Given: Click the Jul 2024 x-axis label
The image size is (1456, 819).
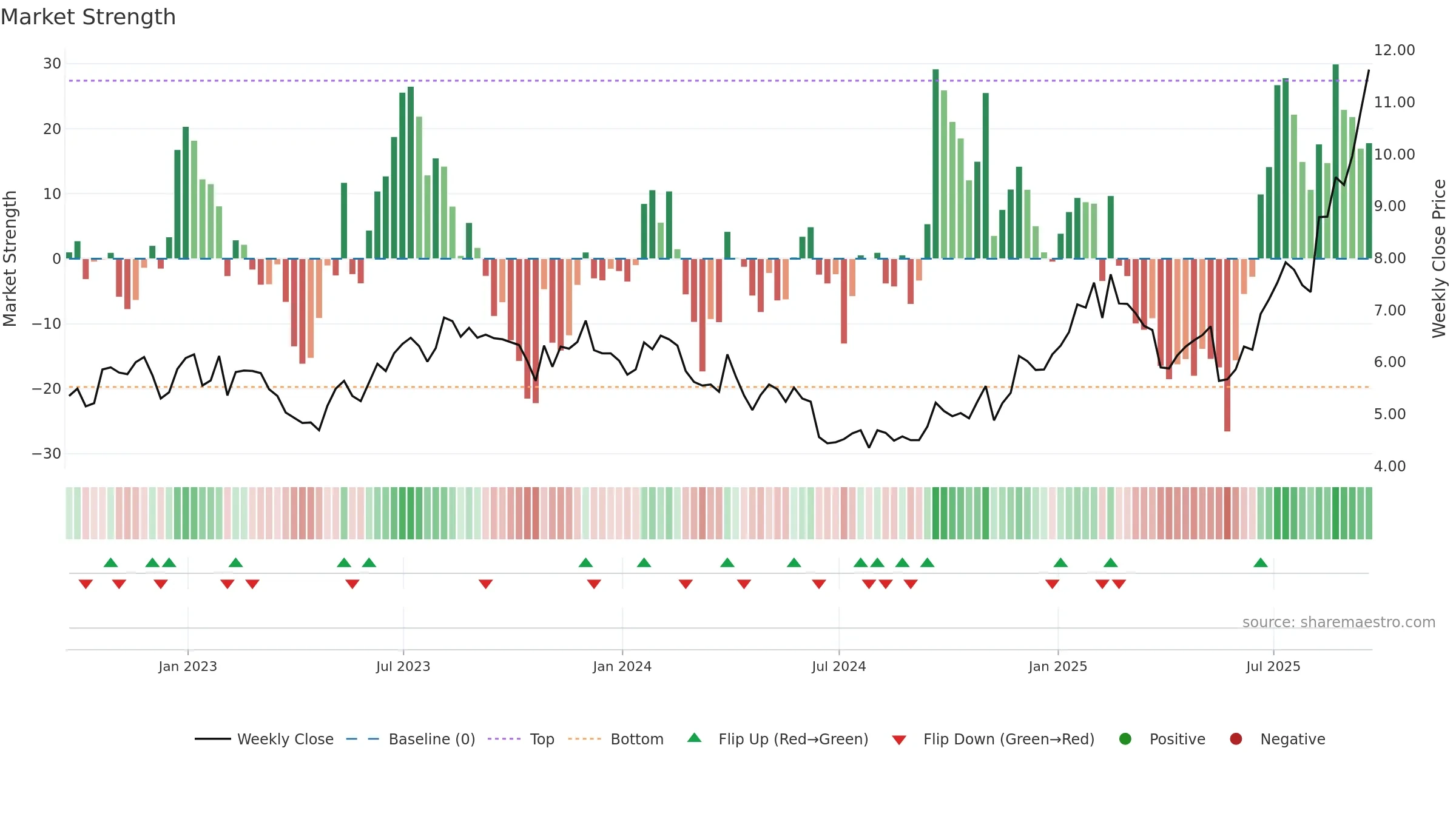Looking at the screenshot, I should 839,666.
